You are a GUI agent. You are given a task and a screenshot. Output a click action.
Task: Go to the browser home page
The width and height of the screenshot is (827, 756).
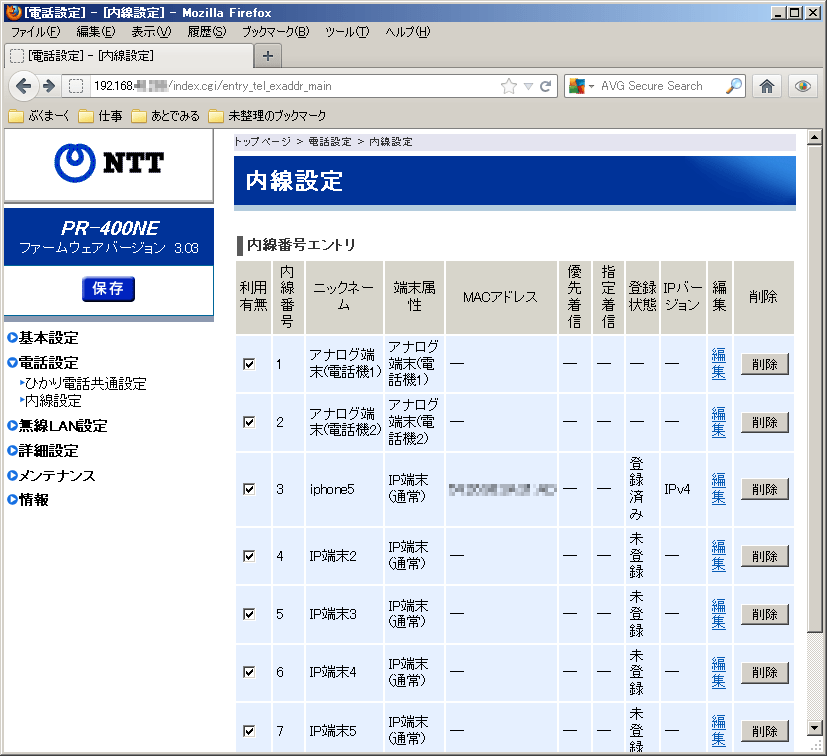(x=767, y=86)
